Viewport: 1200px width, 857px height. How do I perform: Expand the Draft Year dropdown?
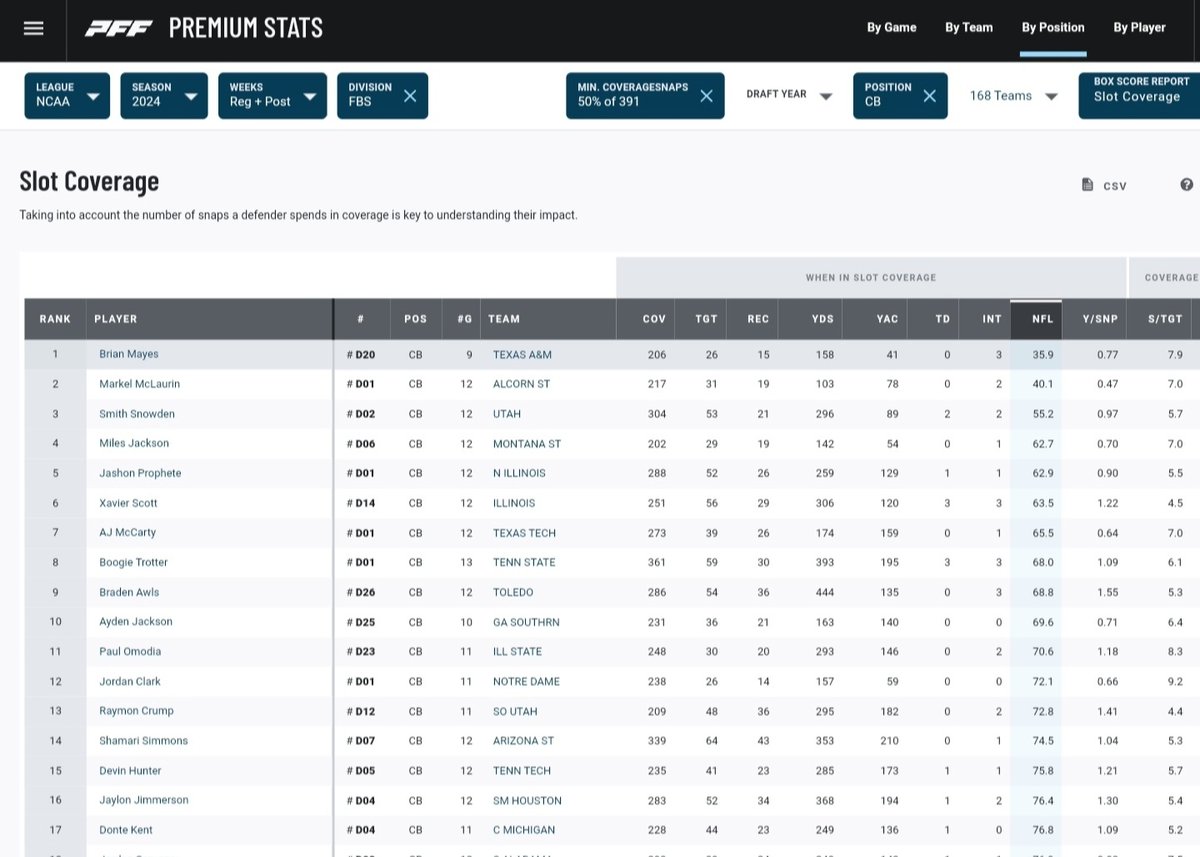(790, 95)
